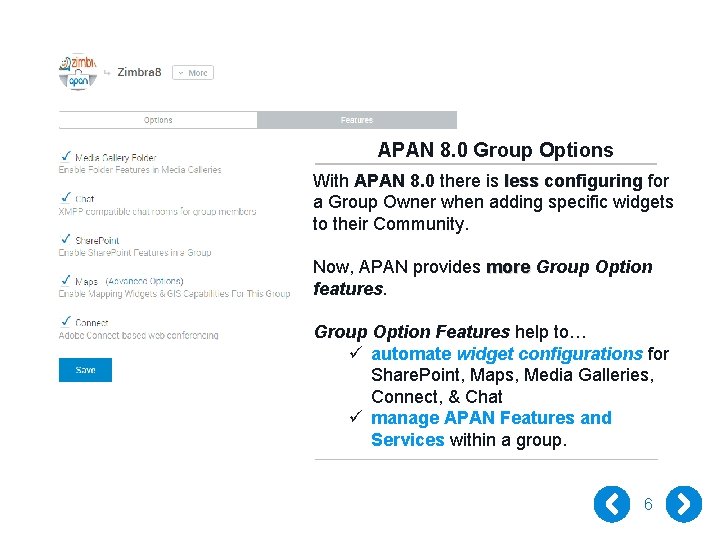
Task: Go to the next slide arrow
Action: click(684, 504)
